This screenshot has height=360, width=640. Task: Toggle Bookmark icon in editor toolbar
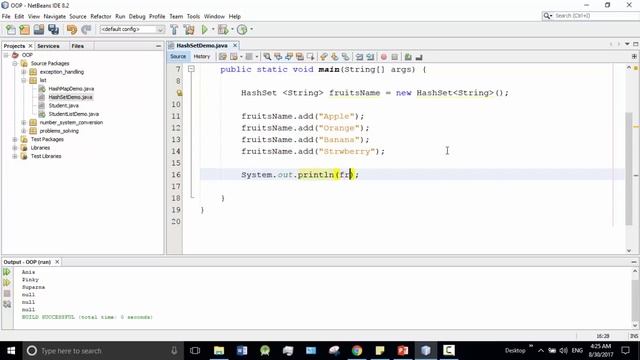[x=345, y=57]
